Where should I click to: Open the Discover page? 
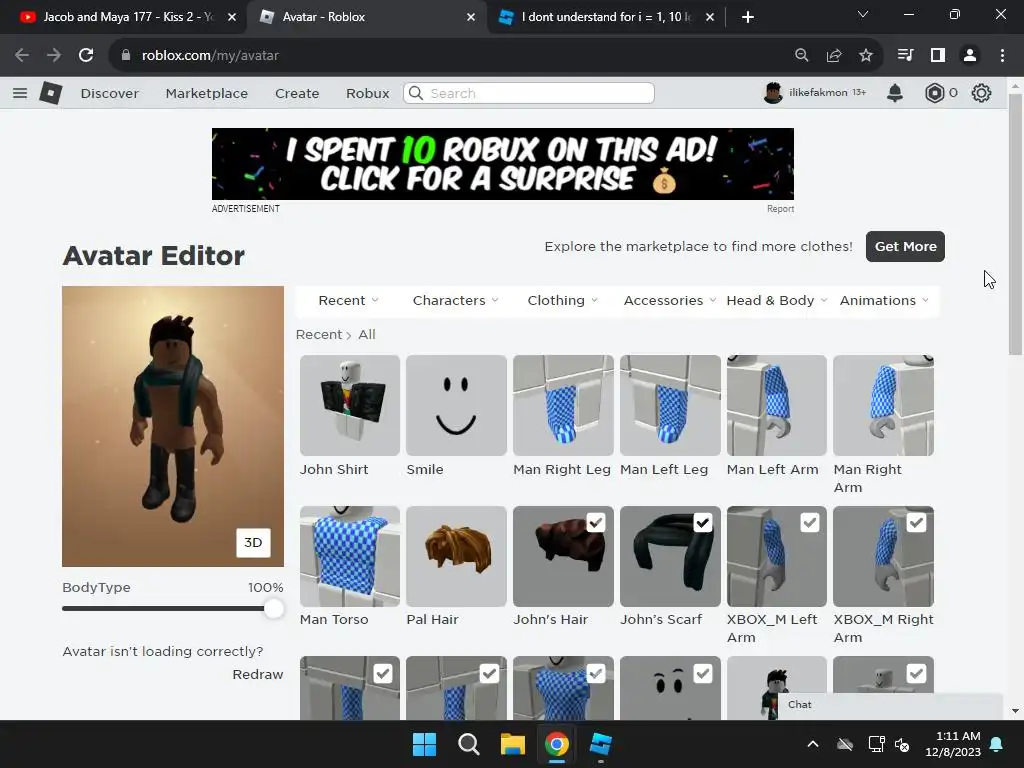(x=110, y=93)
